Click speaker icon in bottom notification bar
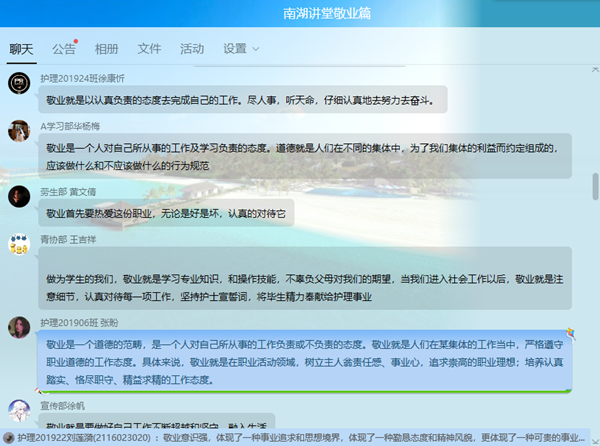This screenshot has width=600, height=446. pyautogui.click(x=8, y=437)
